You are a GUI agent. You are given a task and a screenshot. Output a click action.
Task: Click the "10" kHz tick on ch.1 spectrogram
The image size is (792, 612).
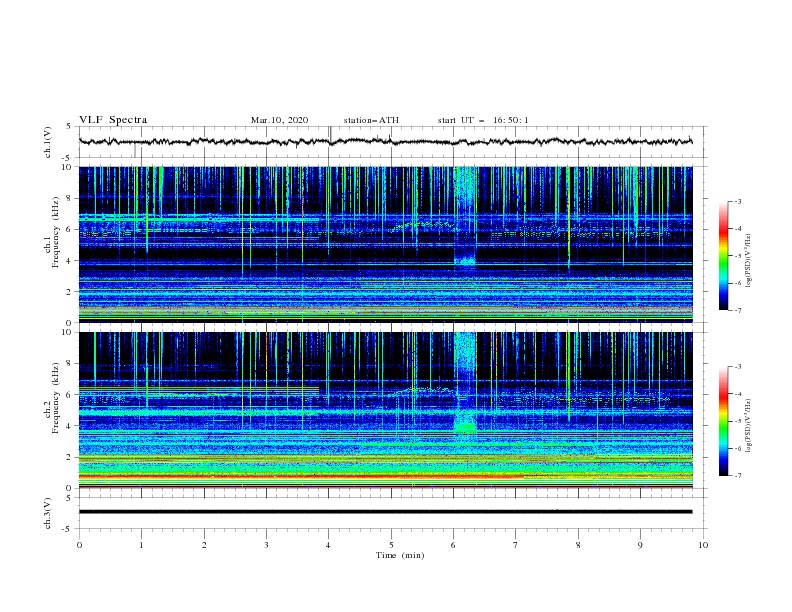[x=68, y=167]
